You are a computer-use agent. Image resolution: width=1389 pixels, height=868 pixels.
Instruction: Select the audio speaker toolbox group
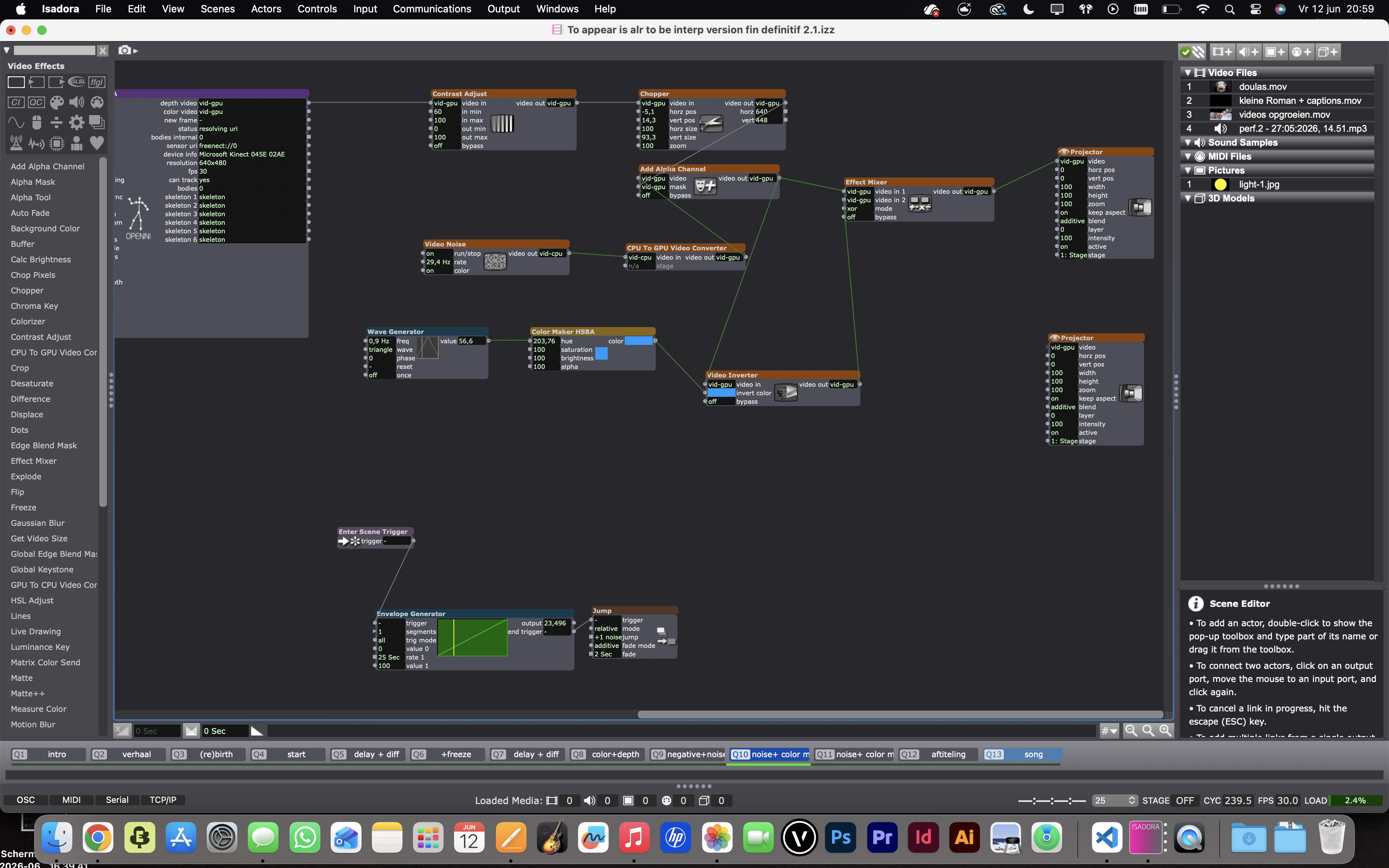coord(76,102)
